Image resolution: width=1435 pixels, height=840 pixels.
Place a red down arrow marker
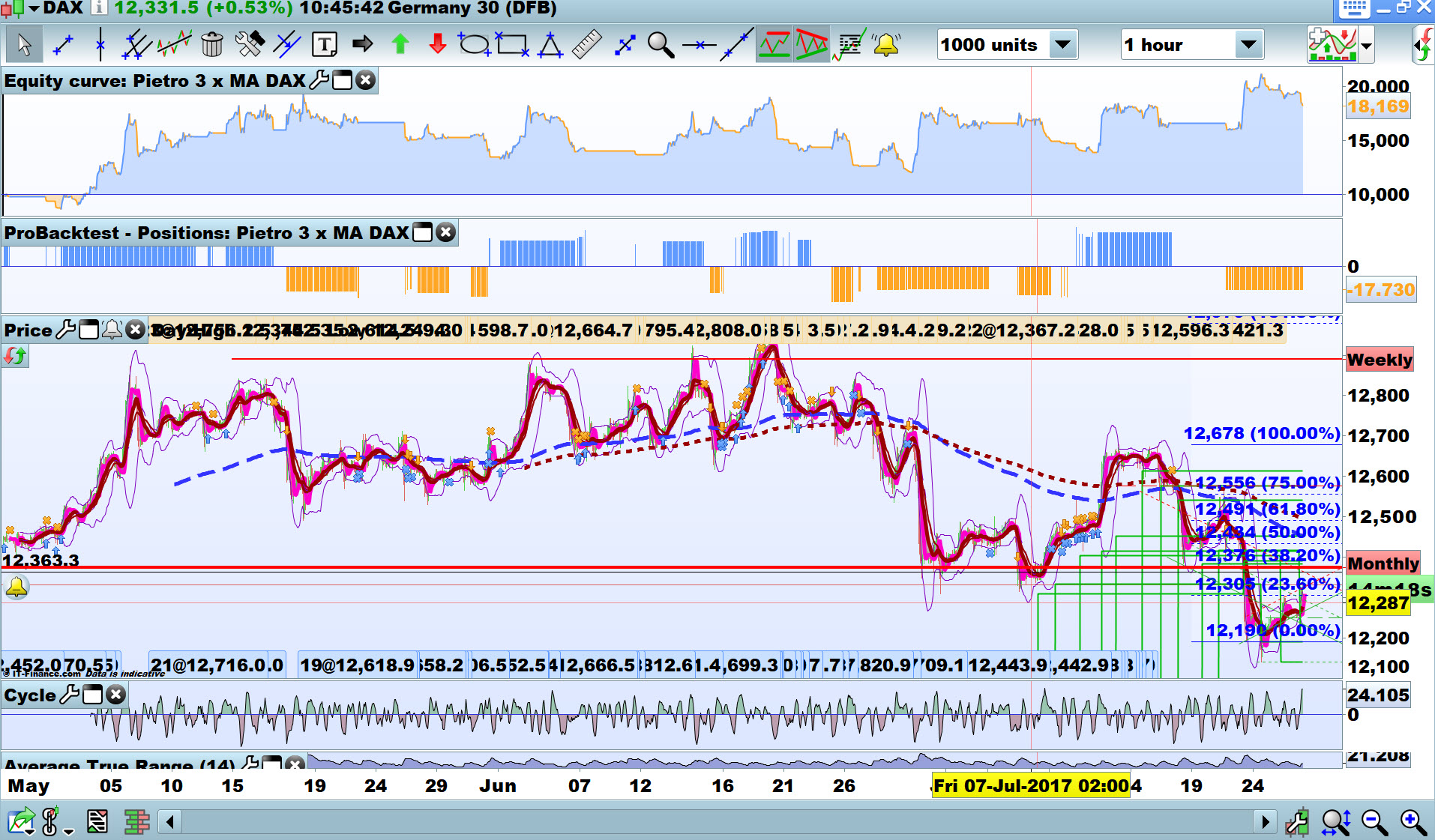pyautogui.click(x=438, y=45)
